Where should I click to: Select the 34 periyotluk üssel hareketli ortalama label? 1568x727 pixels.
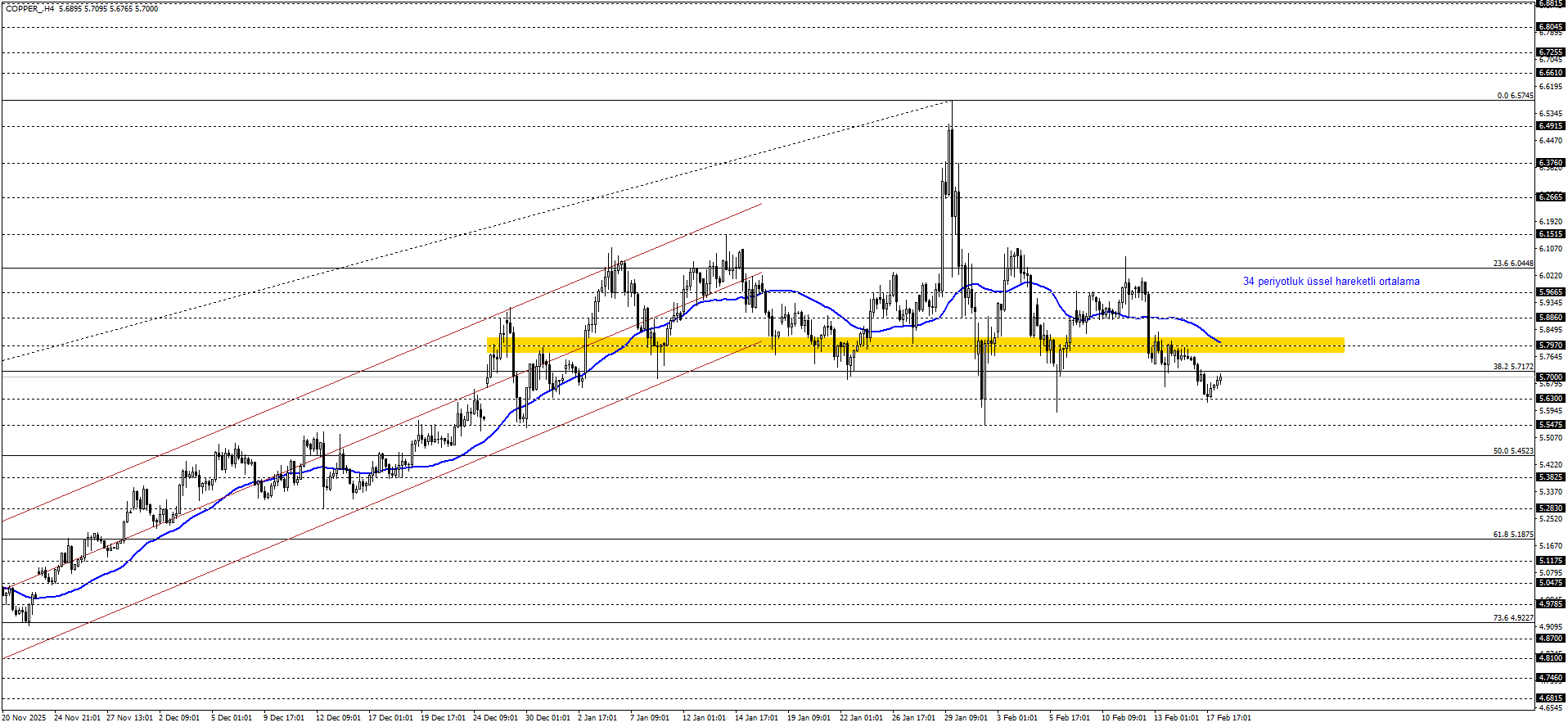point(1331,282)
